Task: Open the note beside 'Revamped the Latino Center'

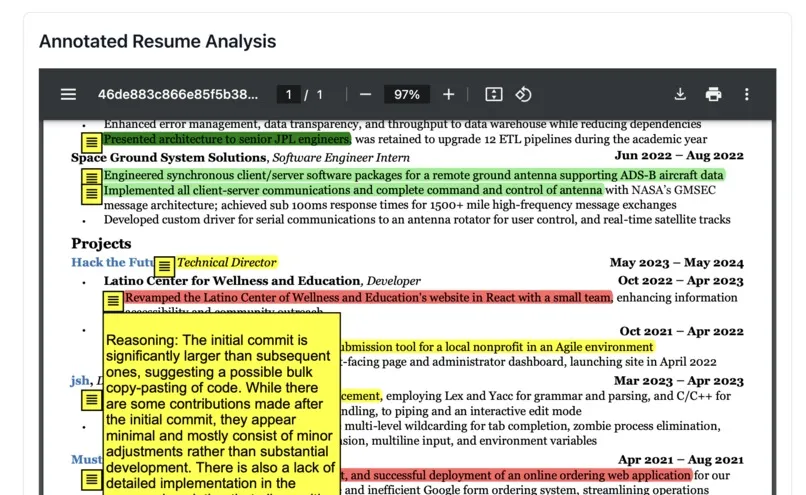Action: [x=113, y=301]
